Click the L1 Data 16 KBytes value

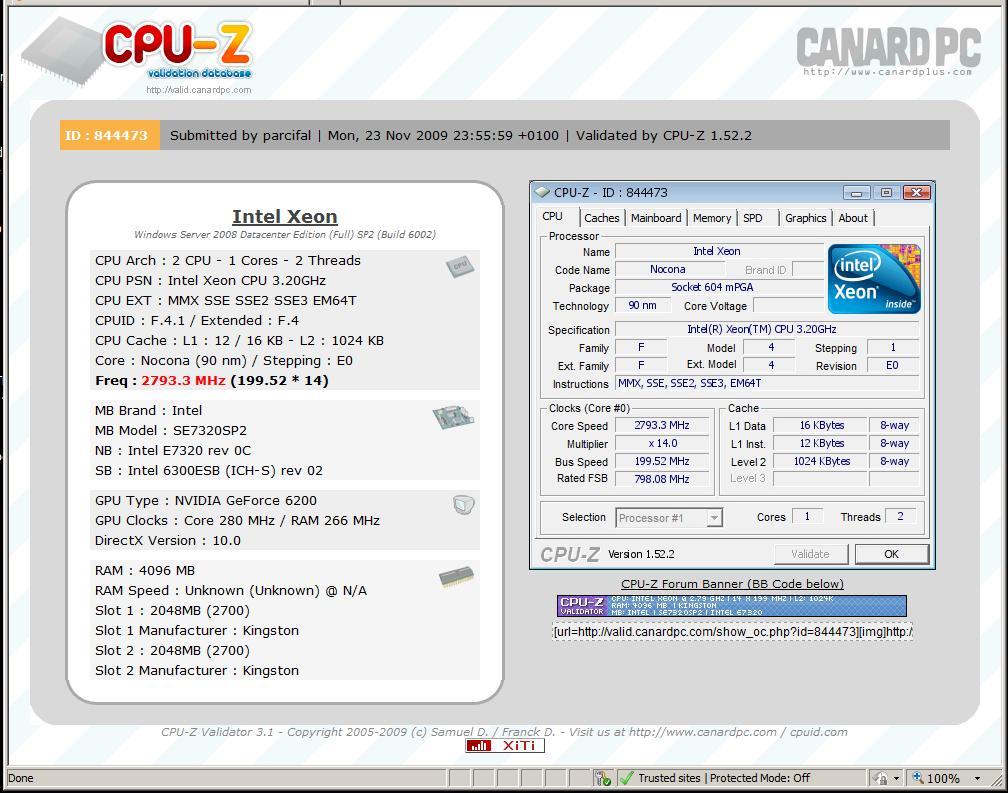pos(821,425)
